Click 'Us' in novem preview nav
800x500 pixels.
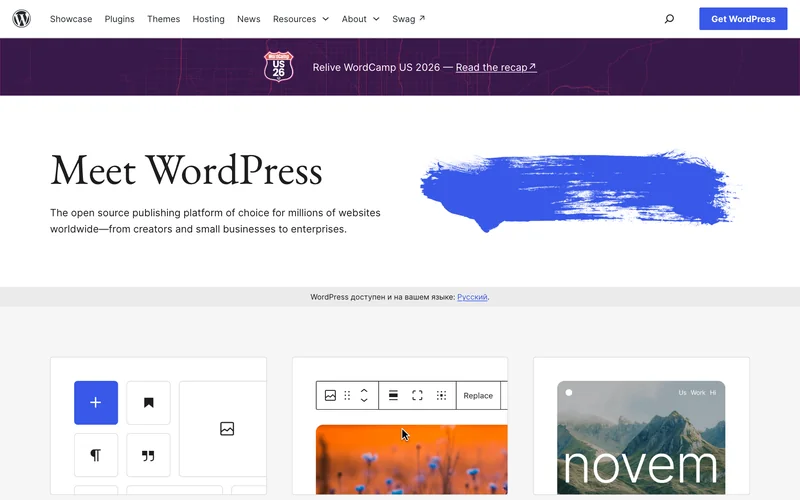(x=682, y=392)
